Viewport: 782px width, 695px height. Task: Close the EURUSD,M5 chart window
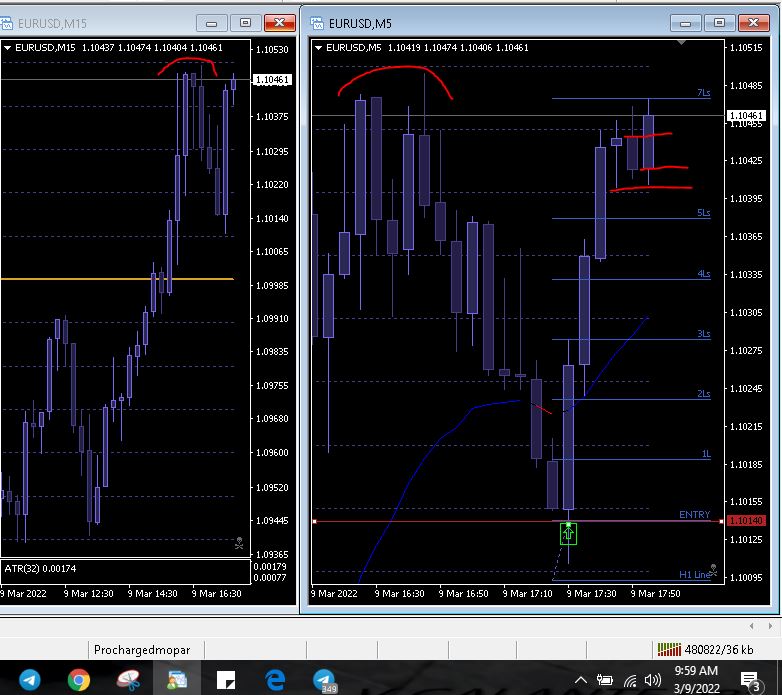753,23
